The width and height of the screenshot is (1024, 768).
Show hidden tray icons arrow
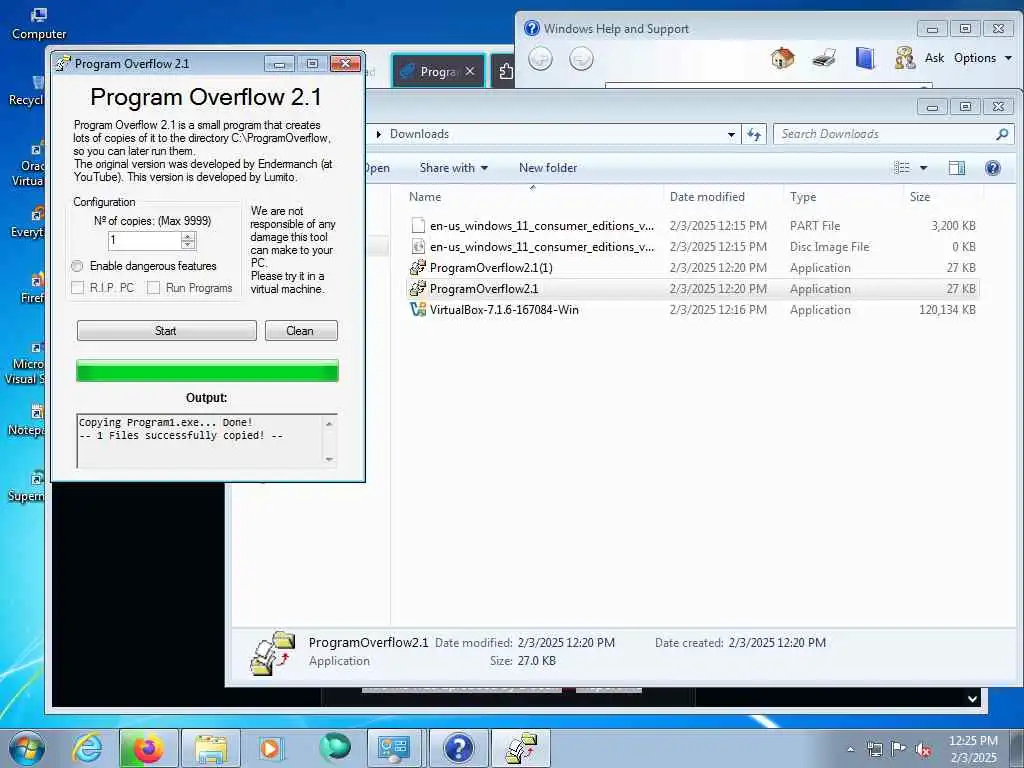tap(851, 749)
